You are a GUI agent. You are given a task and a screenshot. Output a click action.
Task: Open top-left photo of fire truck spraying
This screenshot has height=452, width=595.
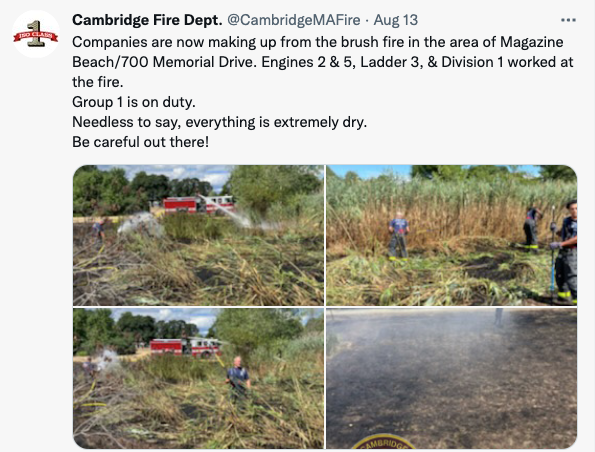click(198, 235)
